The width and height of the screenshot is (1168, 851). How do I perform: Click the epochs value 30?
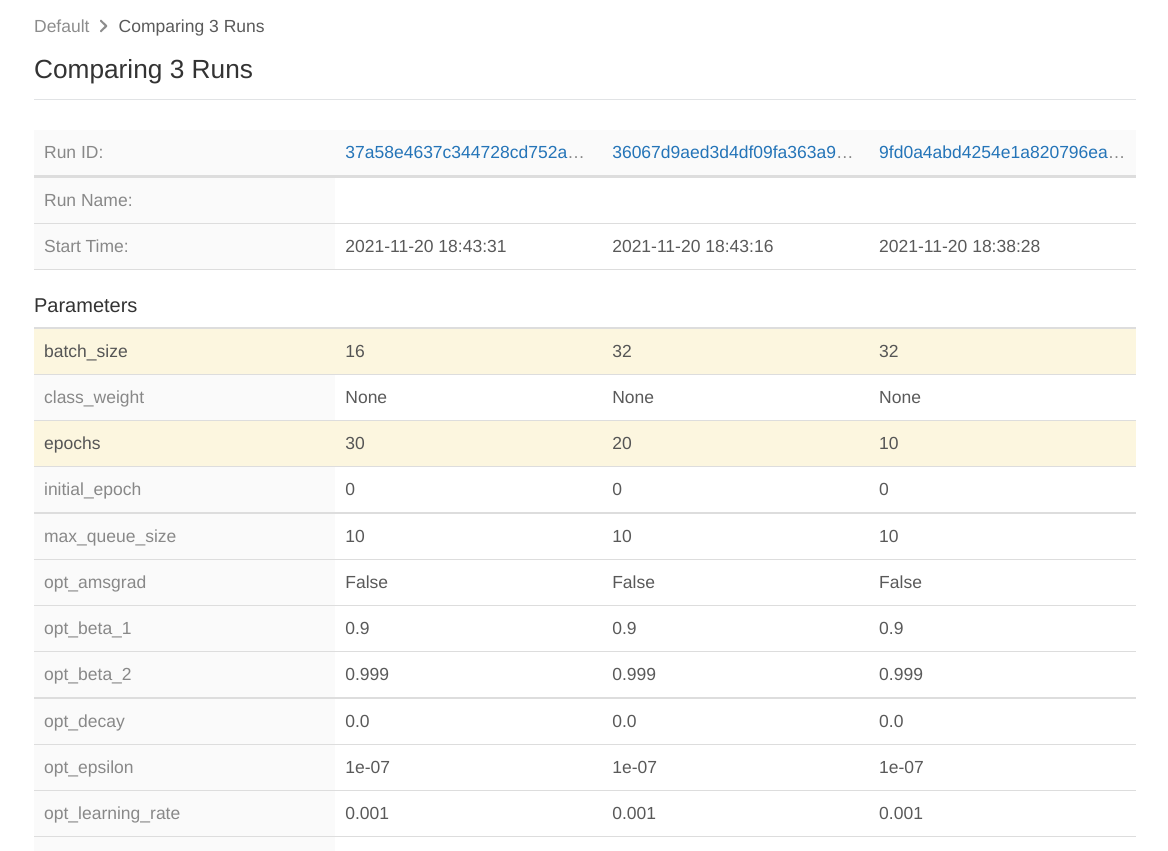click(355, 443)
